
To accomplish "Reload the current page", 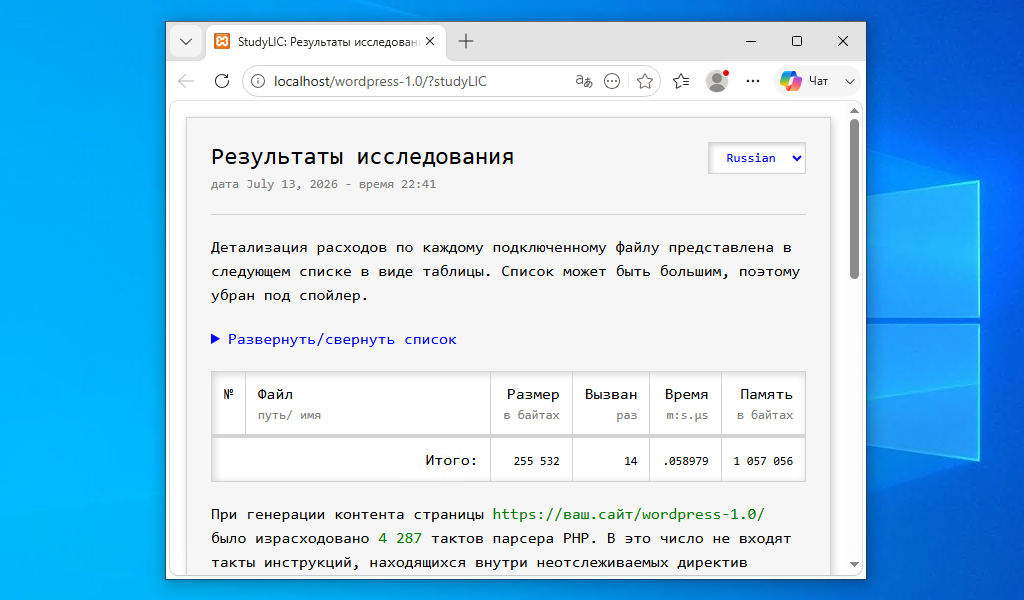I will coord(222,81).
